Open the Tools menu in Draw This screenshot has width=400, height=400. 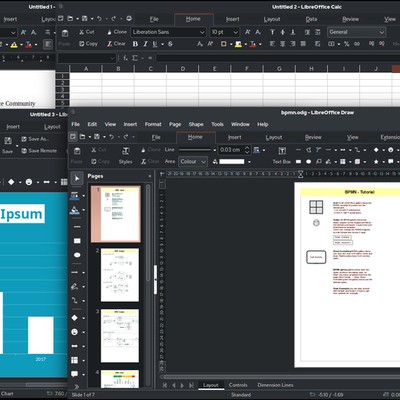[x=217, y=124]
